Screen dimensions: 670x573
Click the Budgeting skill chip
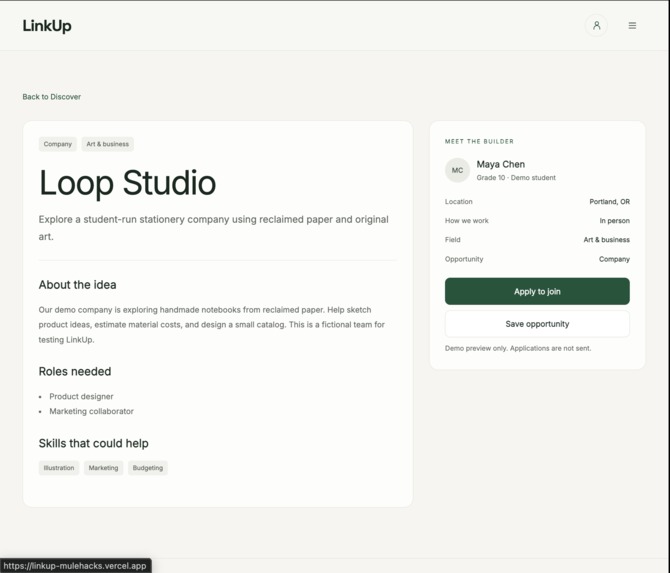coord(148,468)
